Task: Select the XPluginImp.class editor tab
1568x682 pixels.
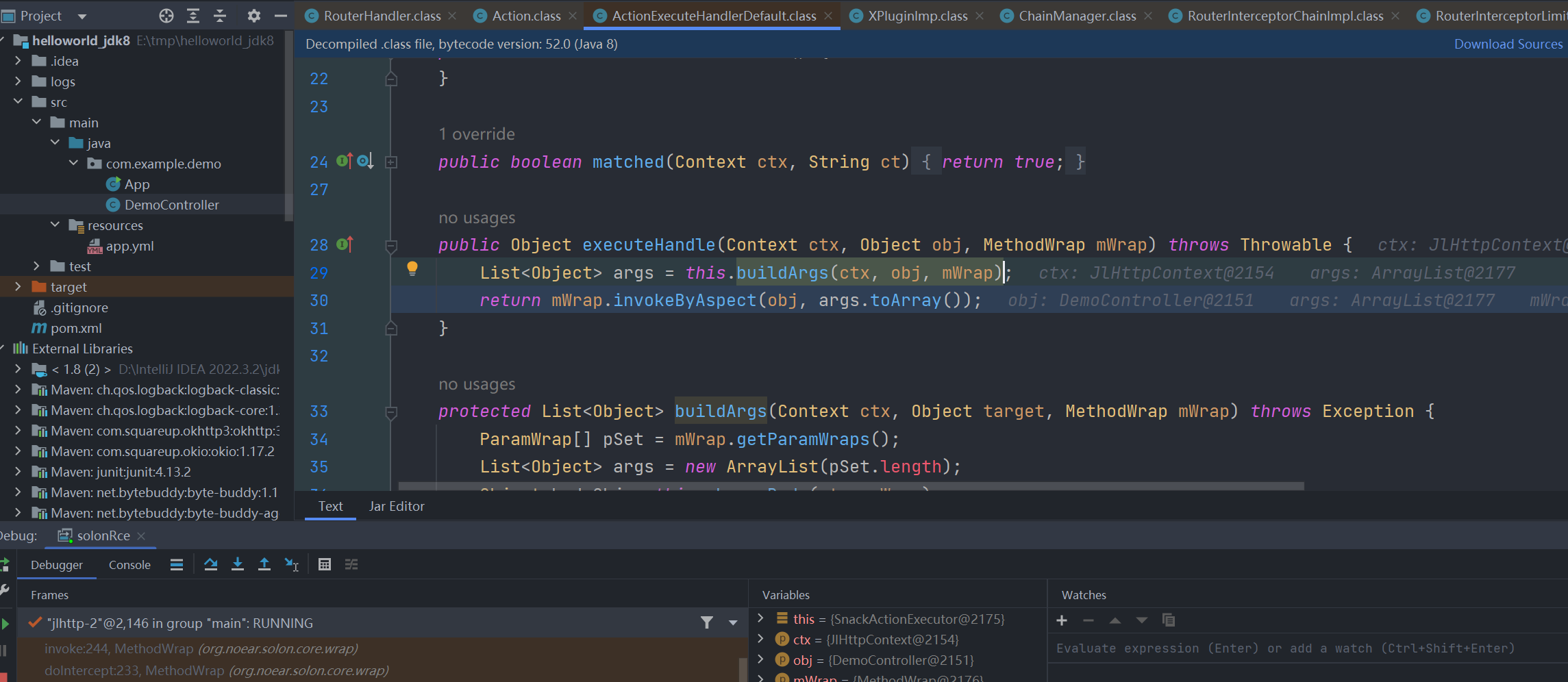Action: (x=917, y=15)
